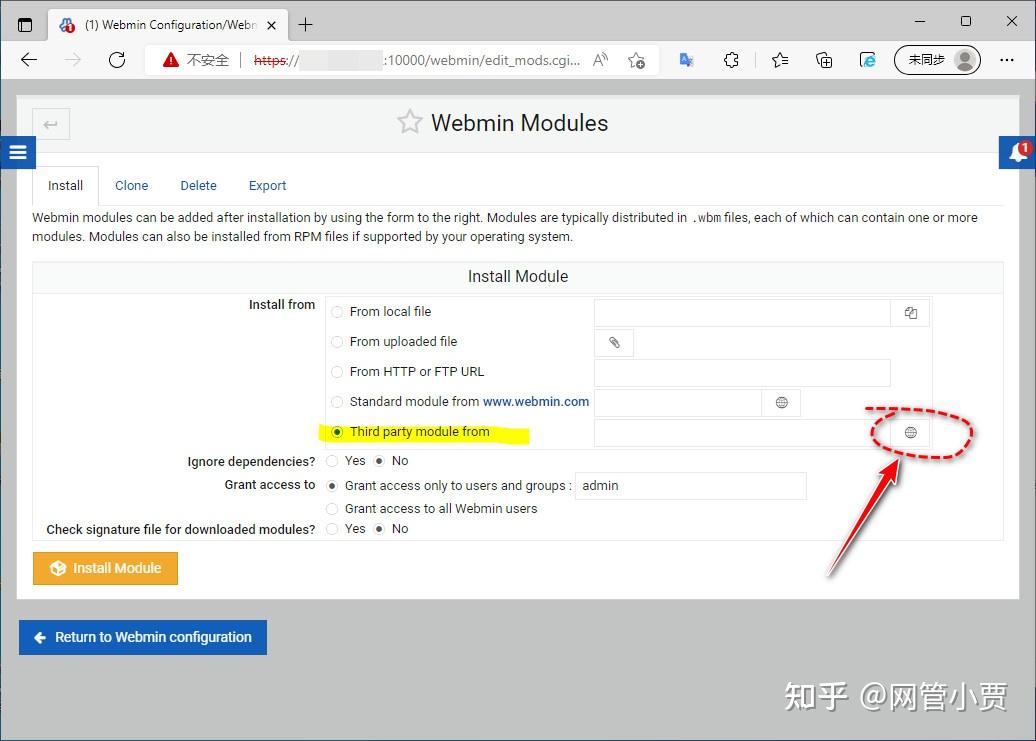Switch to the Export tab
This screenshot has height=741, width=1036.
267,185
